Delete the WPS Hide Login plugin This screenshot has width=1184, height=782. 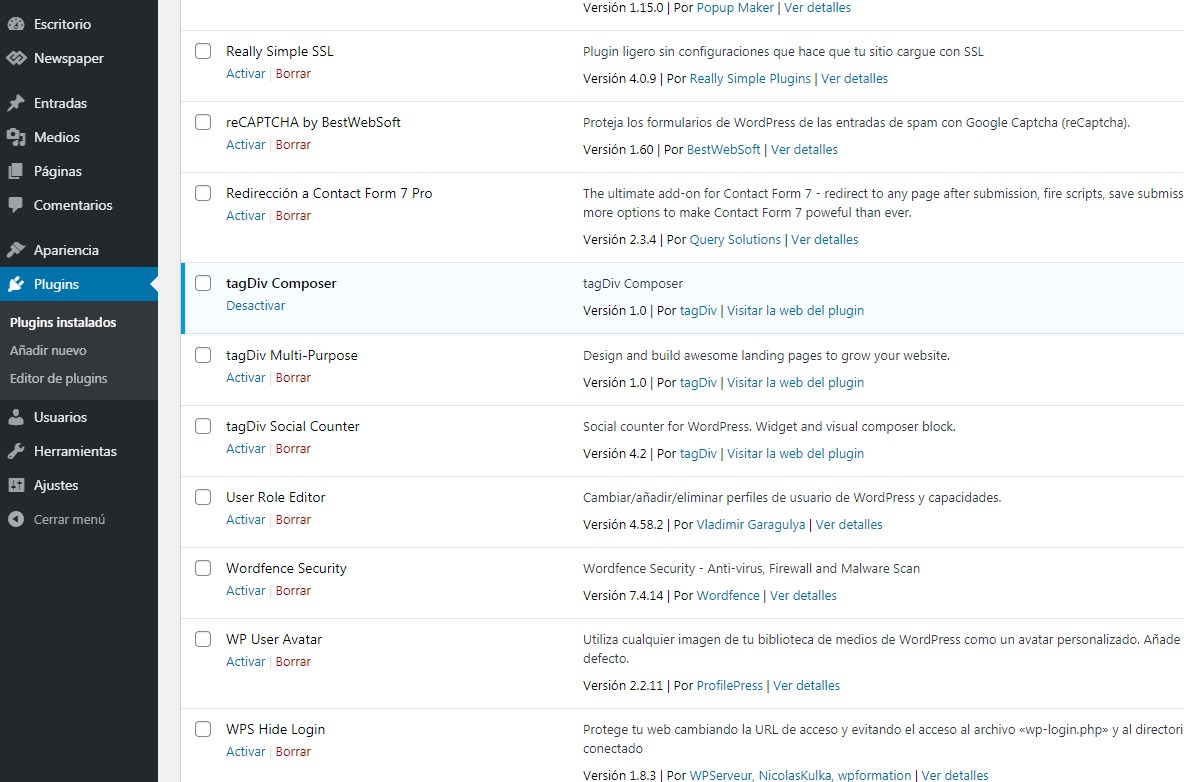[x=293, y=751]
